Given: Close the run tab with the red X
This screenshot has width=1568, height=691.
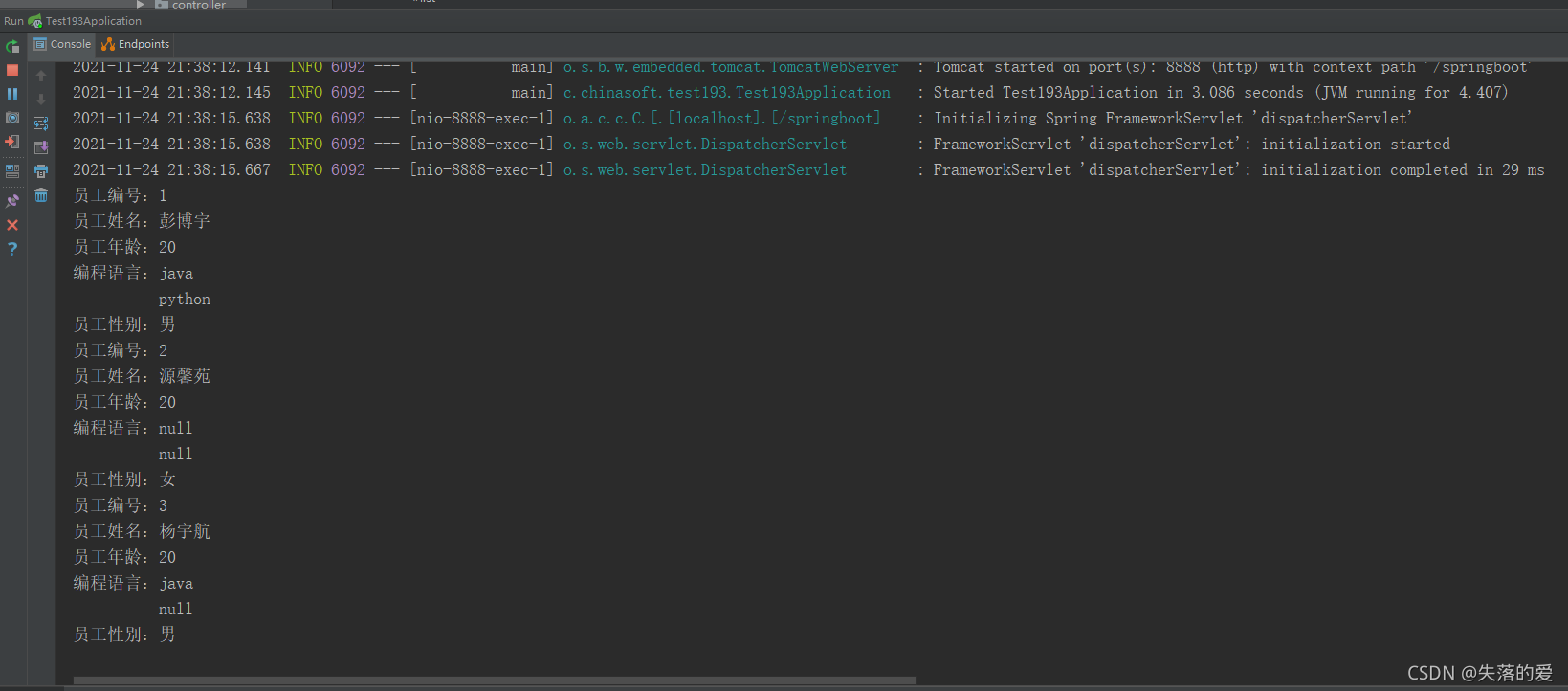Looking at the screenshot, I should (x=12, y=225).
